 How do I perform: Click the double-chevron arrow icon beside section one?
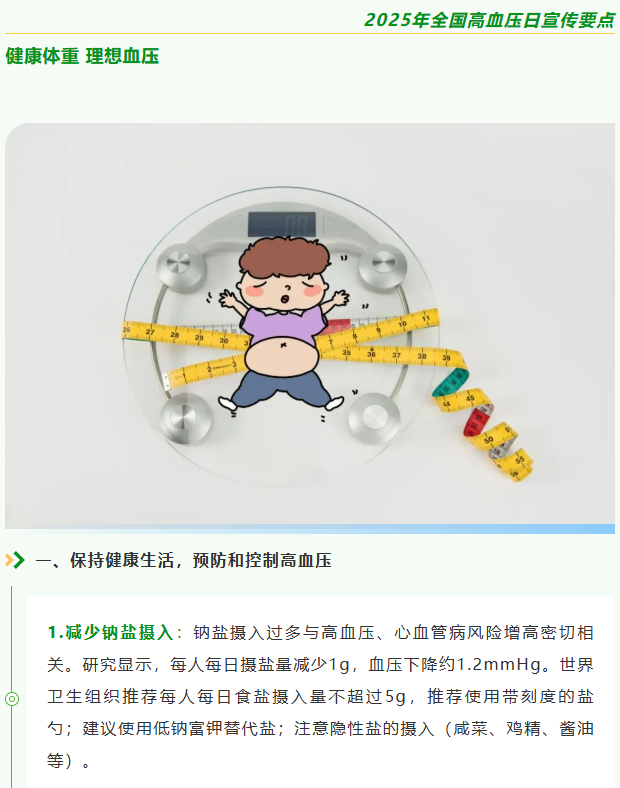[x=15, y=560]
